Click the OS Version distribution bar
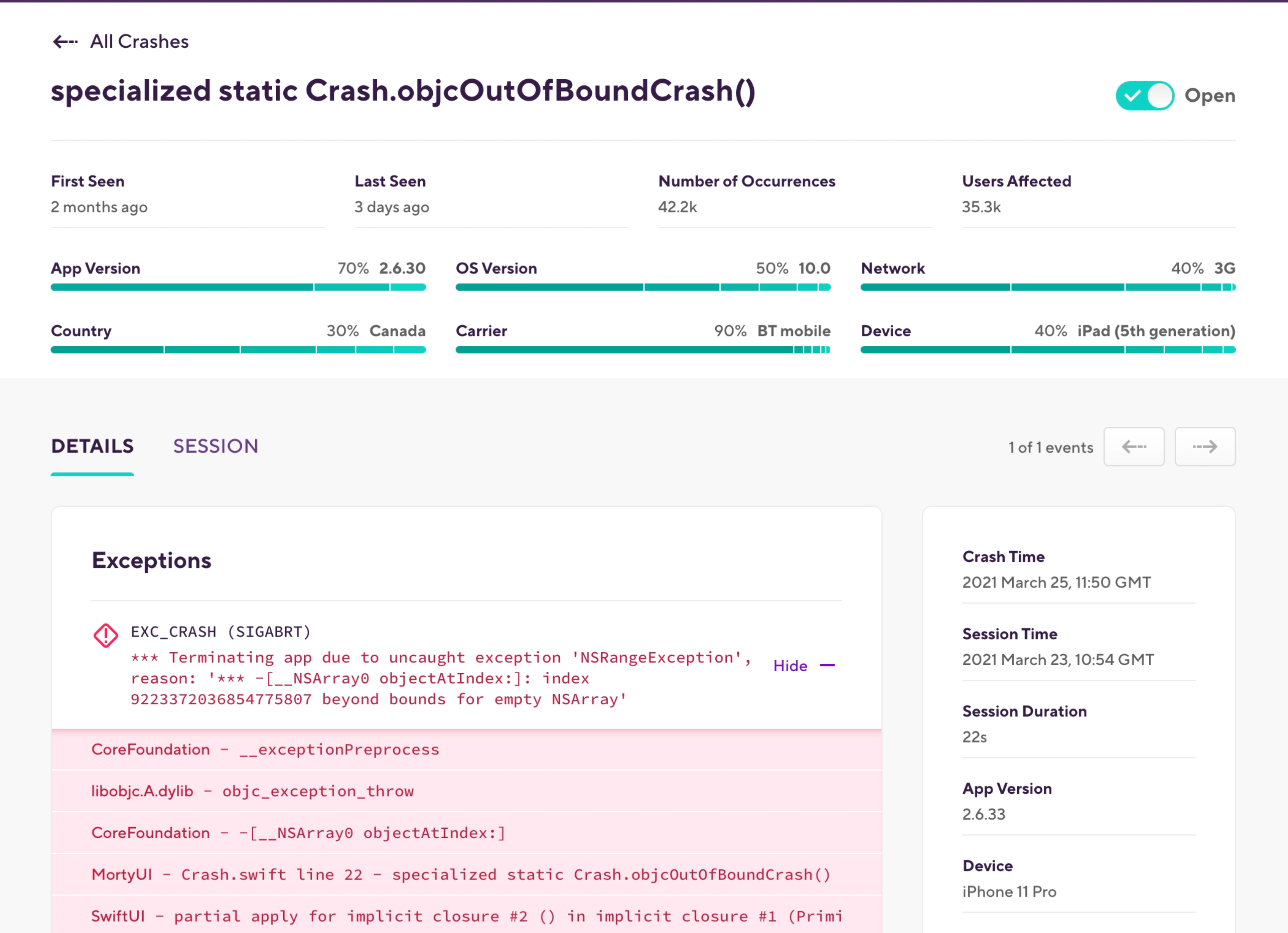The image size is (1288, 933). tap(643, 287)
